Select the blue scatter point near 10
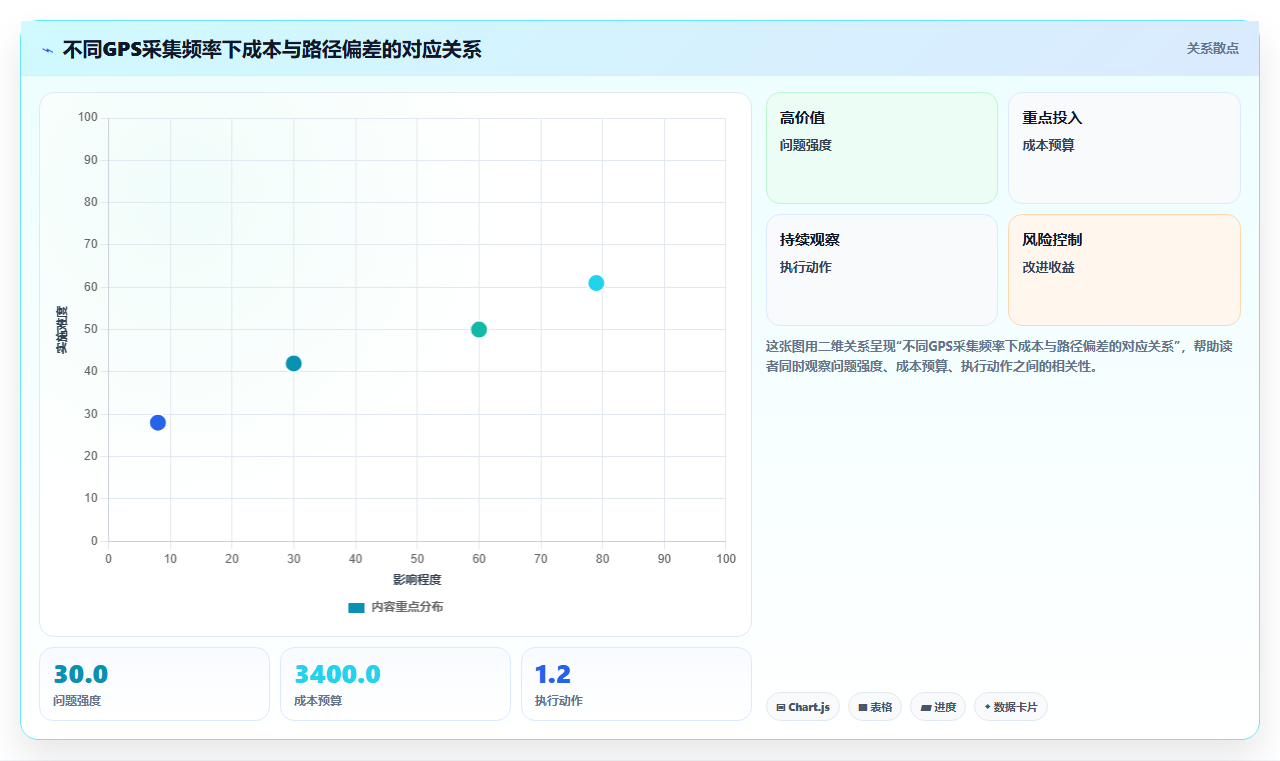This screenshot has width=1280, height=761. pos(158,423)
